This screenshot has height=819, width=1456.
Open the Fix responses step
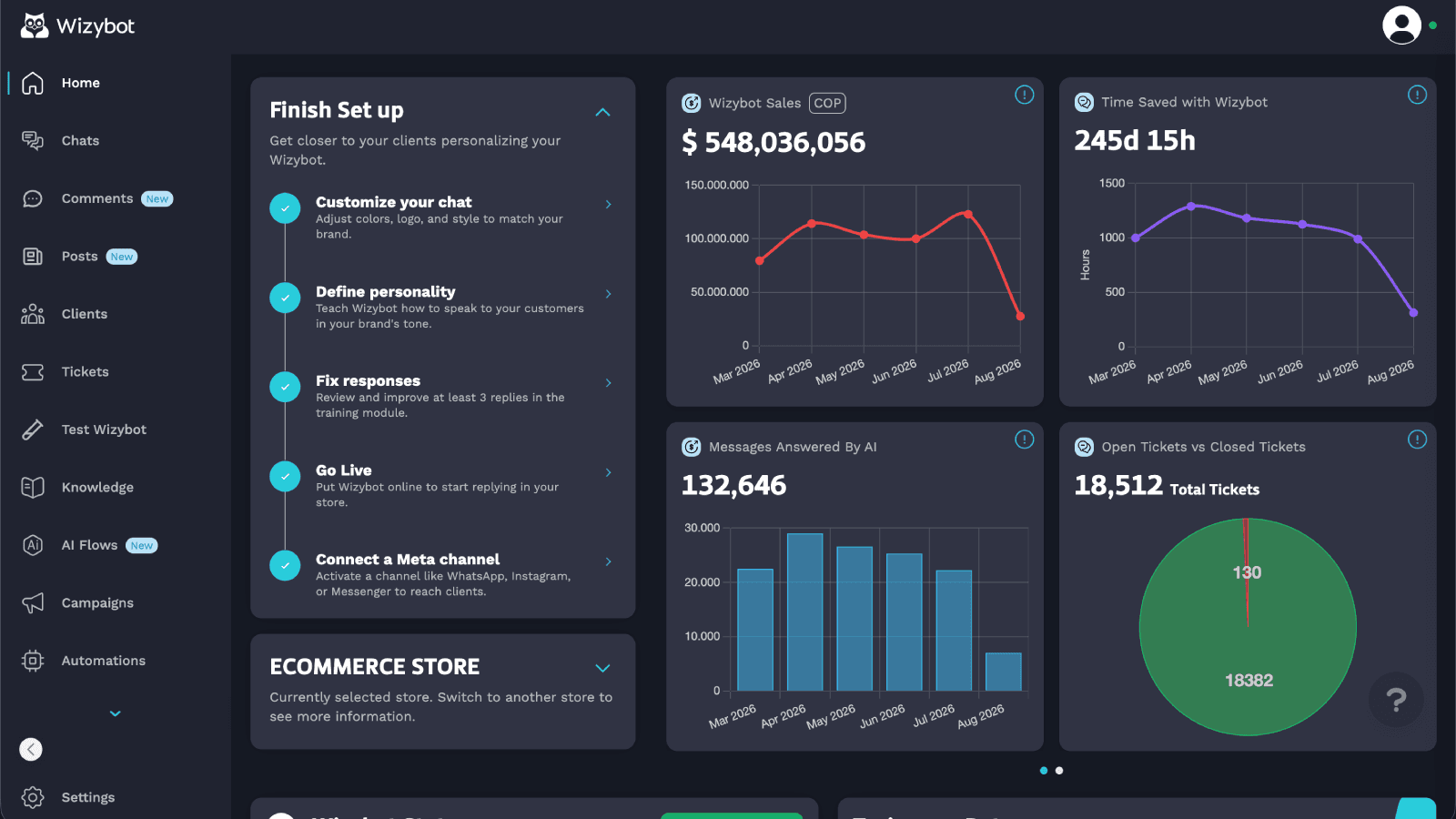click(x=442, y=395)
